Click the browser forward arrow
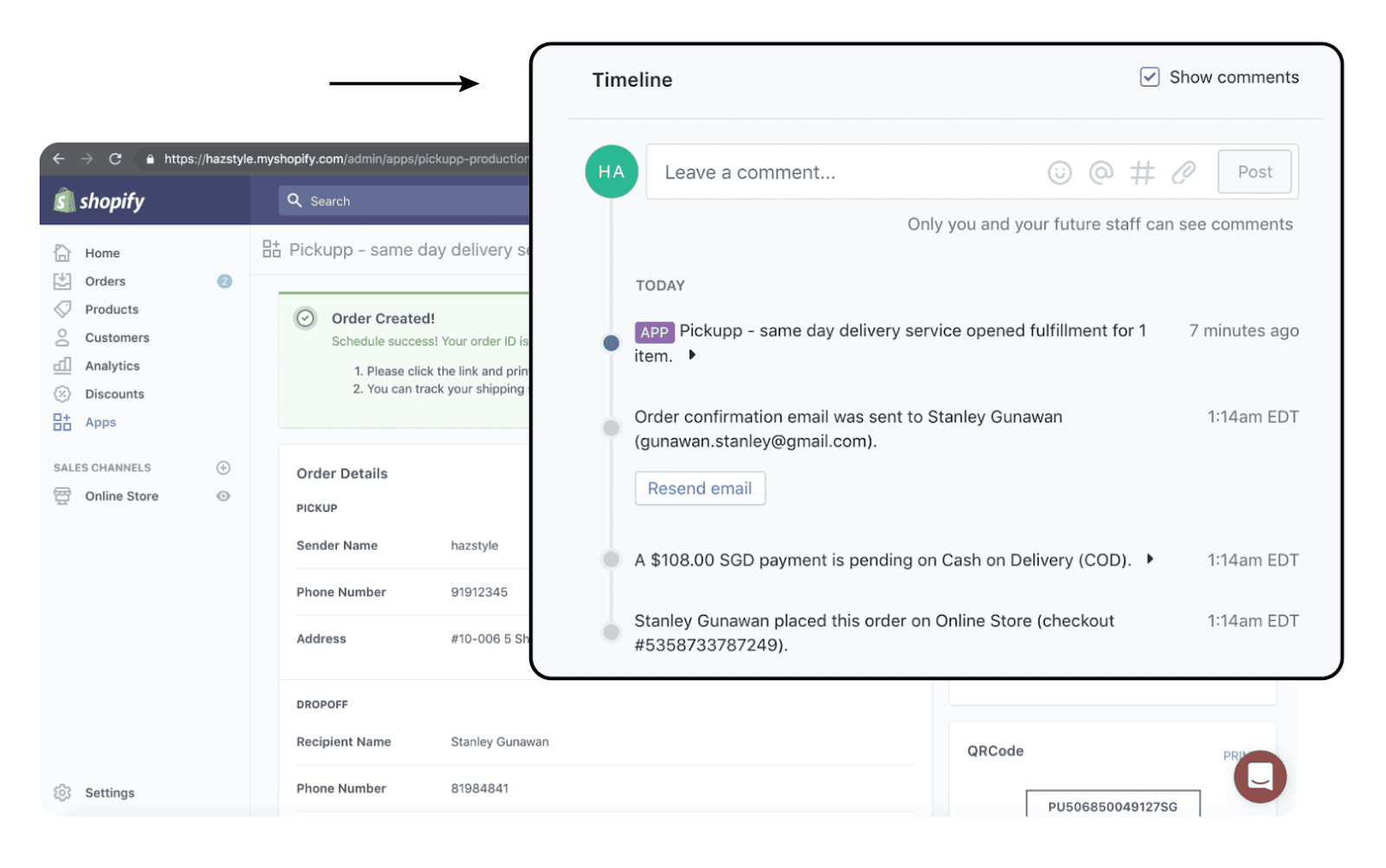This screenshot has width=1386, height=868. click(87, 159)
